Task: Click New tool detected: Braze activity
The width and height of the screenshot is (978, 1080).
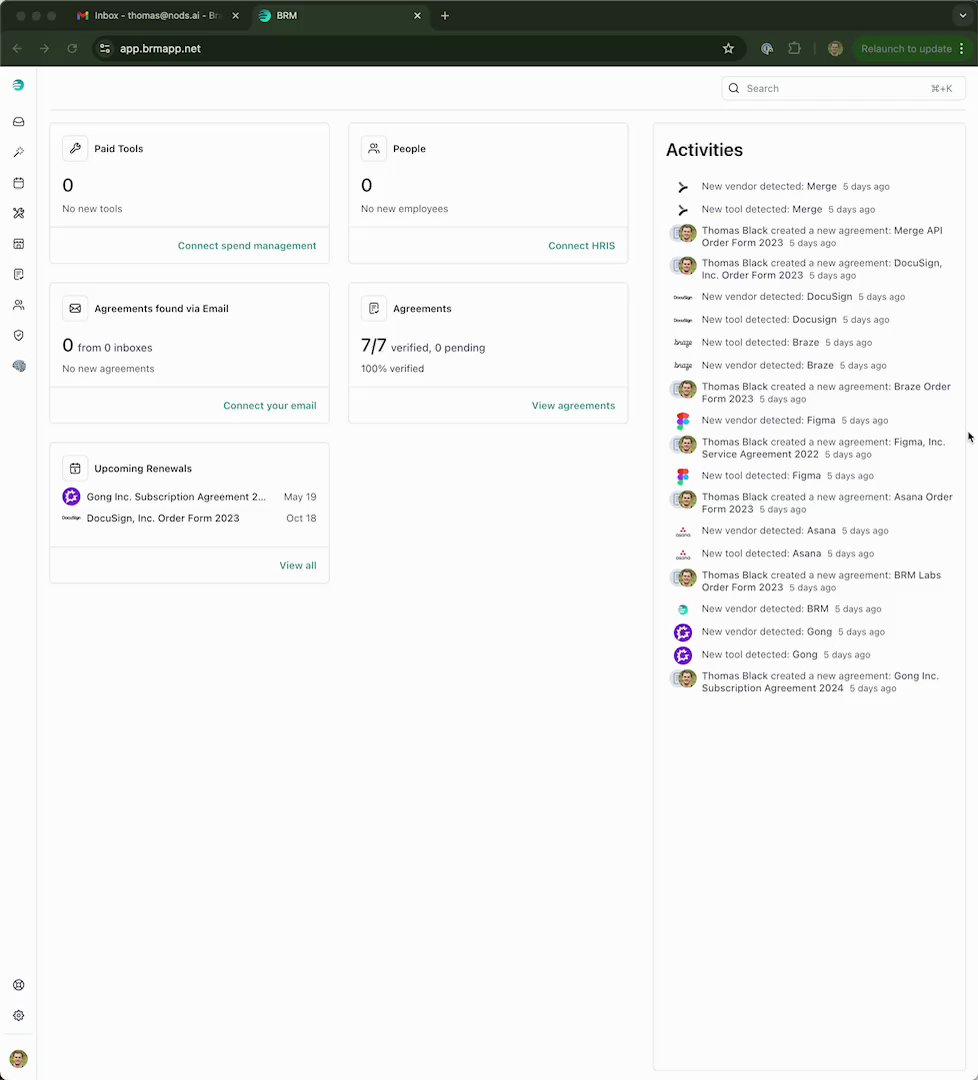Action: coord(787,342)
